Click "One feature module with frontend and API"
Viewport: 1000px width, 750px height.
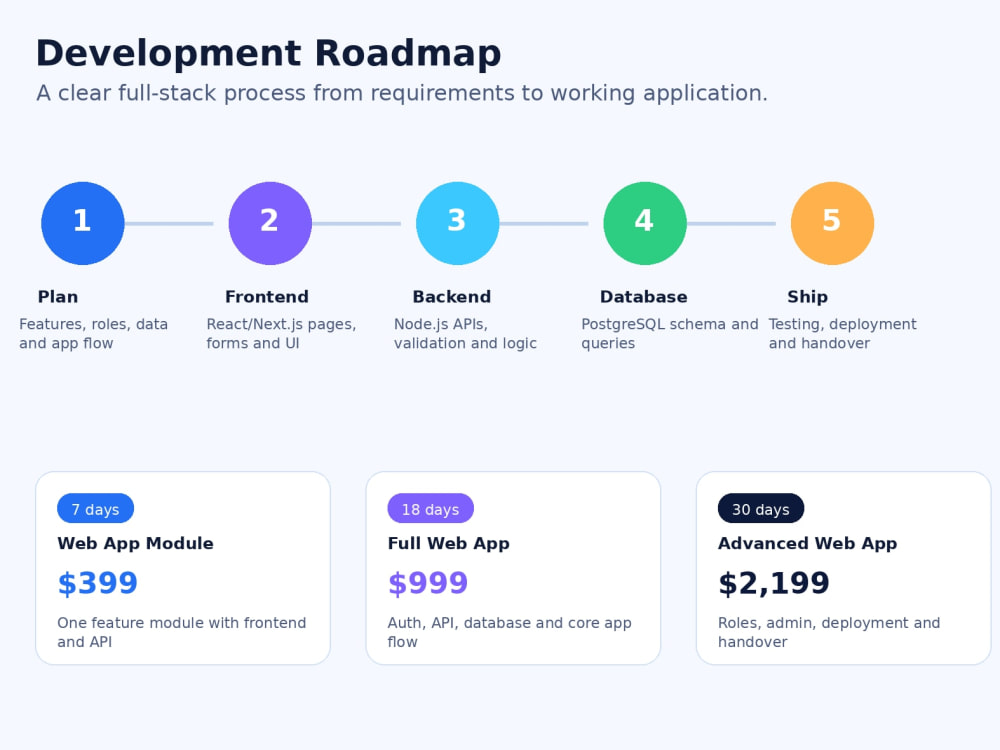point(182,632)
